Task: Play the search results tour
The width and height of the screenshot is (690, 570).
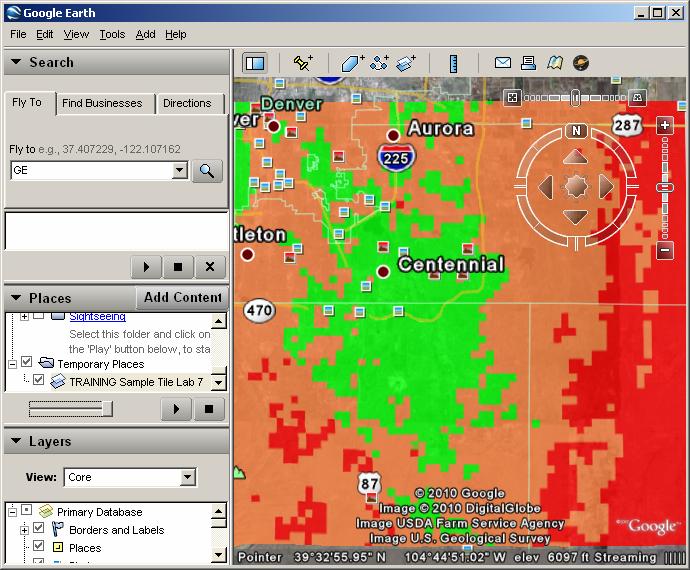Action: pyautogui.click(x=147, y=267)
